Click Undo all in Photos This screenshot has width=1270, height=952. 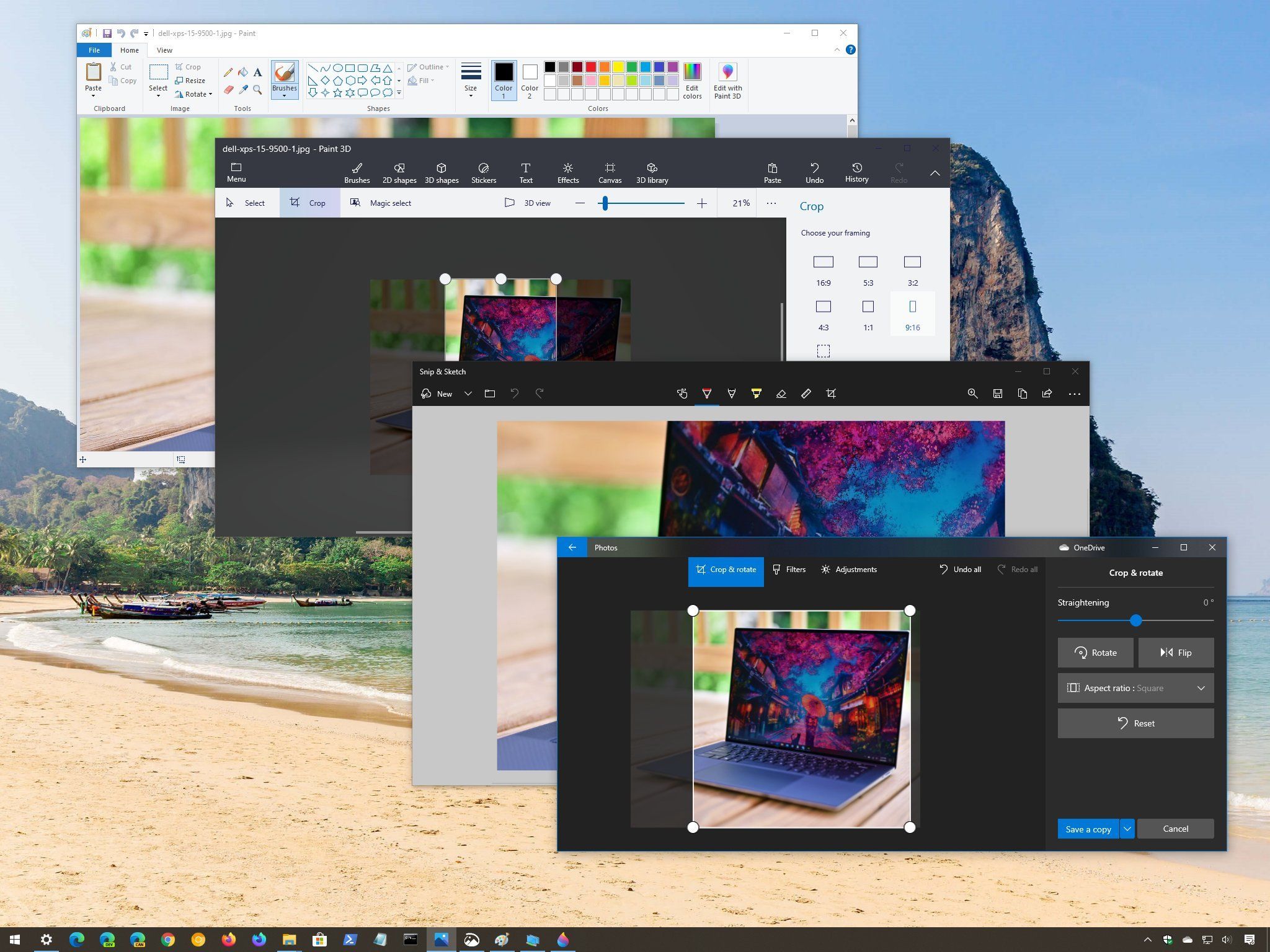(x=960, y=570)
